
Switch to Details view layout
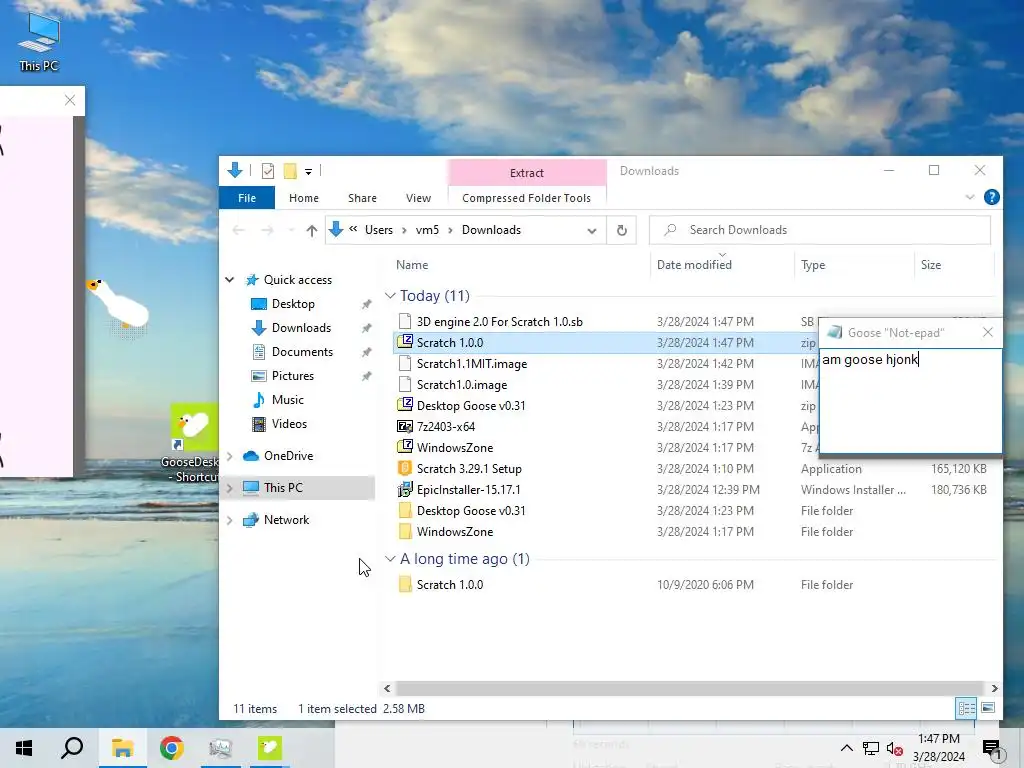click(x=967, y=708)
